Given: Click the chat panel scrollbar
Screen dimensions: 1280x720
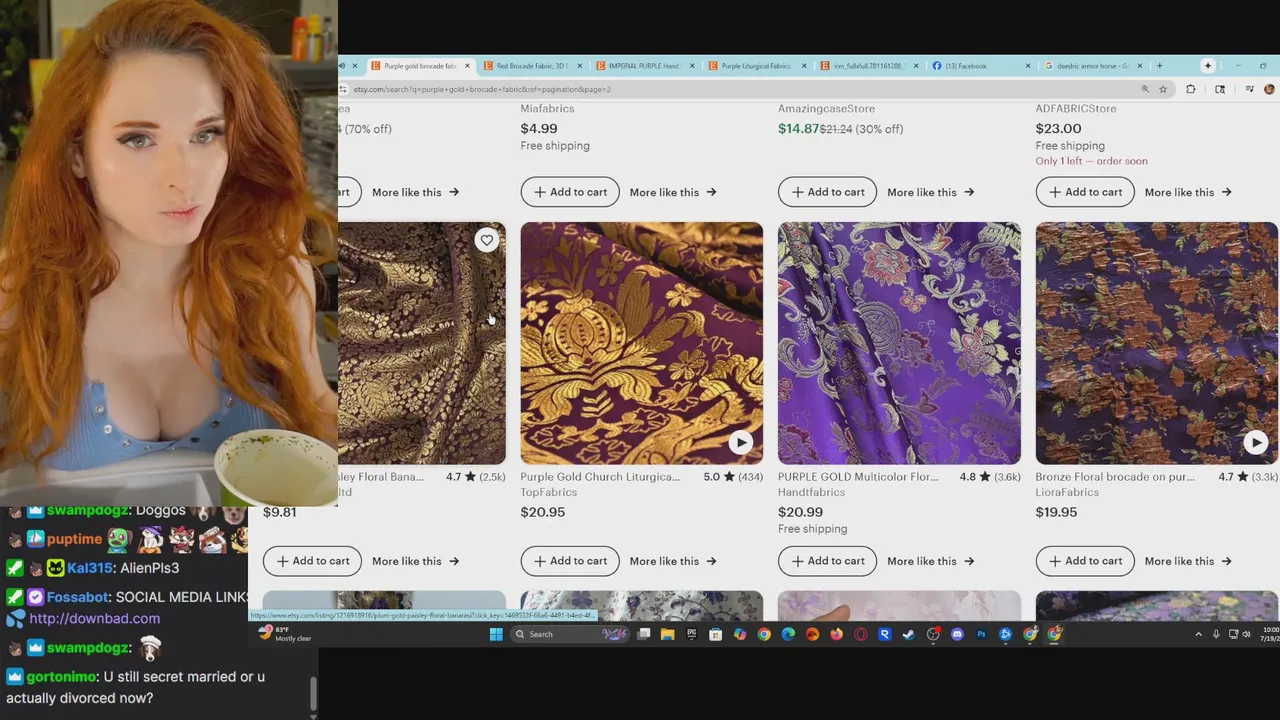Looking at the screenshot, I should tap(314, 695).
